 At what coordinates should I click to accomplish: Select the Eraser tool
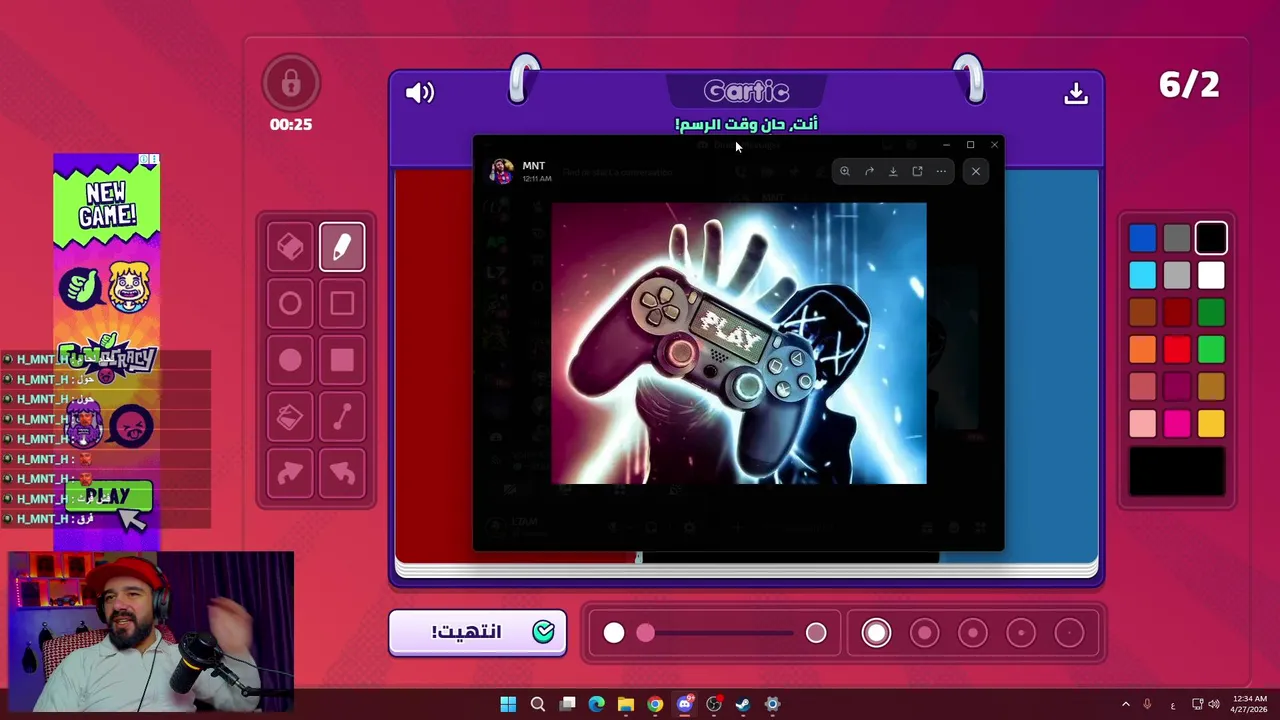pyautogui.click(x=290, y=247)
